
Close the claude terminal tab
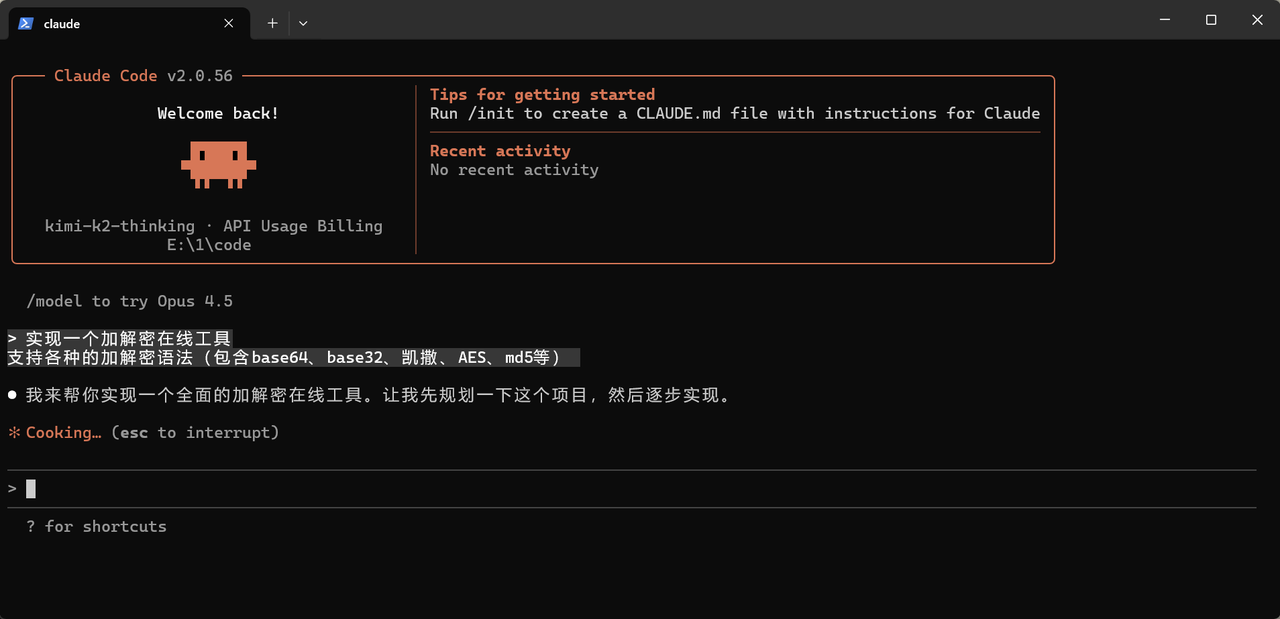pos(229,23)
